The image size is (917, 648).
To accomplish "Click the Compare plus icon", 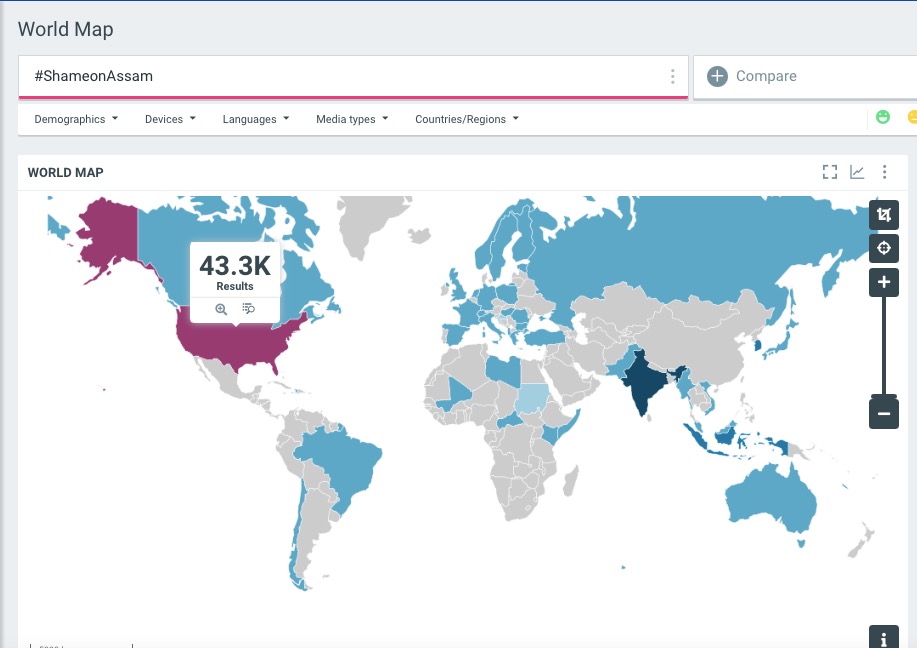I will (x=717, y=76).
